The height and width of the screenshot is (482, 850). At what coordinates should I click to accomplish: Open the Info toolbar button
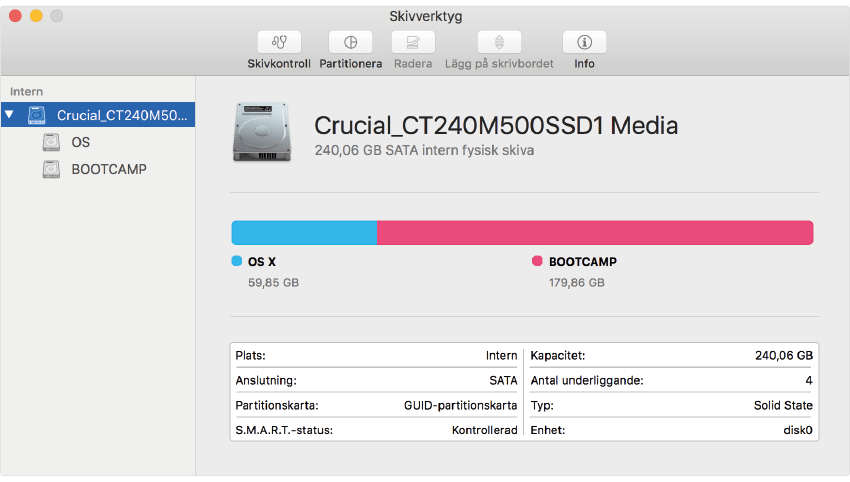pyautogui.click(x=584, y=42)
